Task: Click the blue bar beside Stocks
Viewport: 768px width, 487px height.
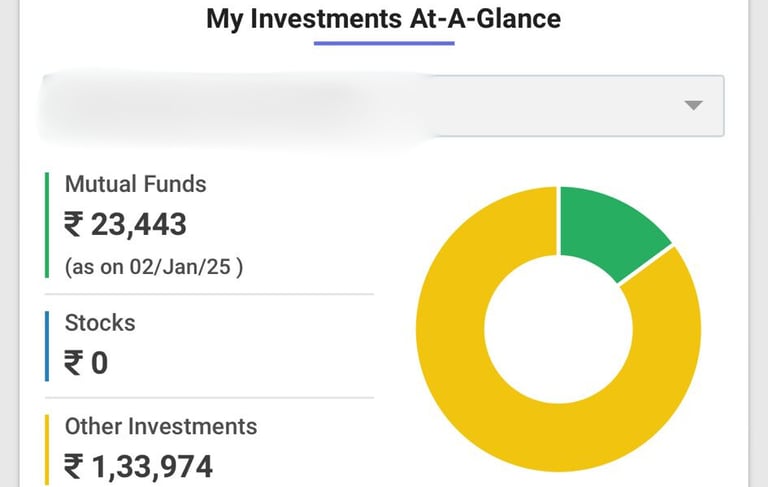Action: click(47, 345)
